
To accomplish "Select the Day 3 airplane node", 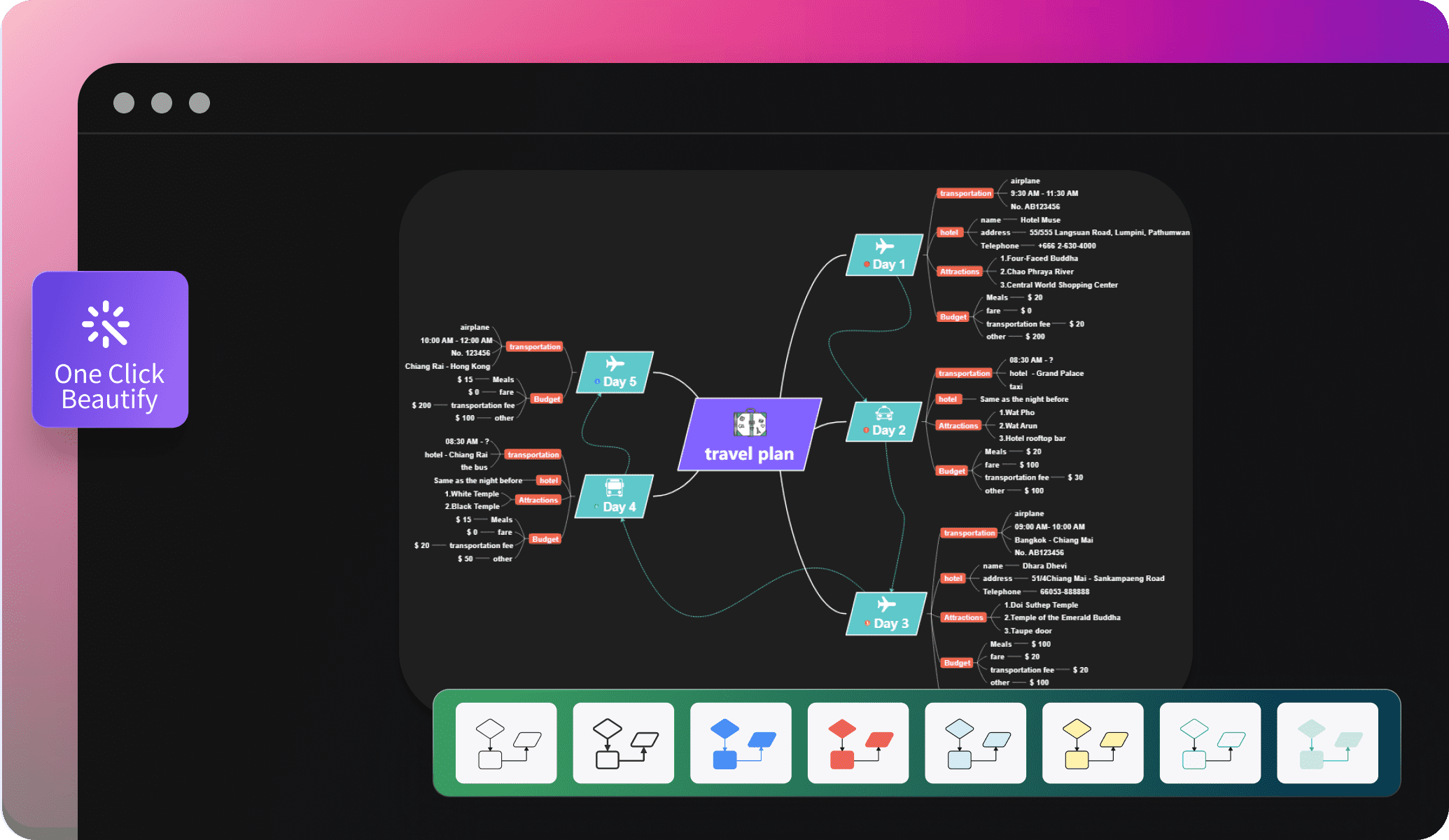I will coord(886,614).
